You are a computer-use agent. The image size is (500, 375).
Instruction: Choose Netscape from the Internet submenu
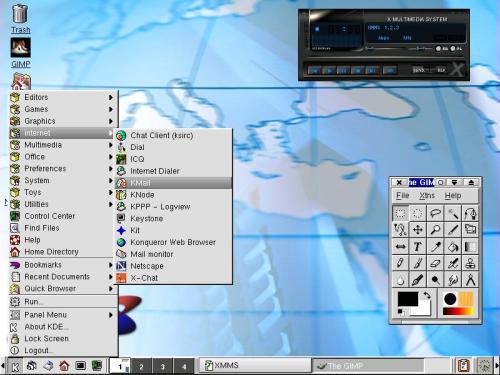(x=173, y=266)
